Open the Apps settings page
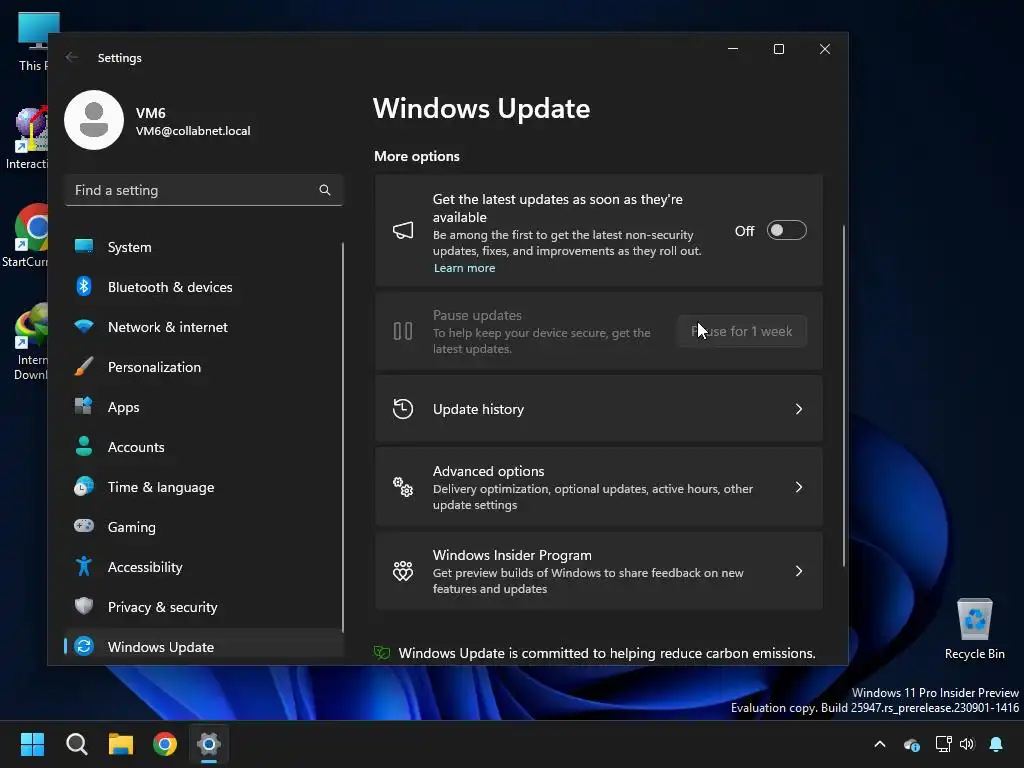The image size is (1024, 768). (x=204, y=407)
